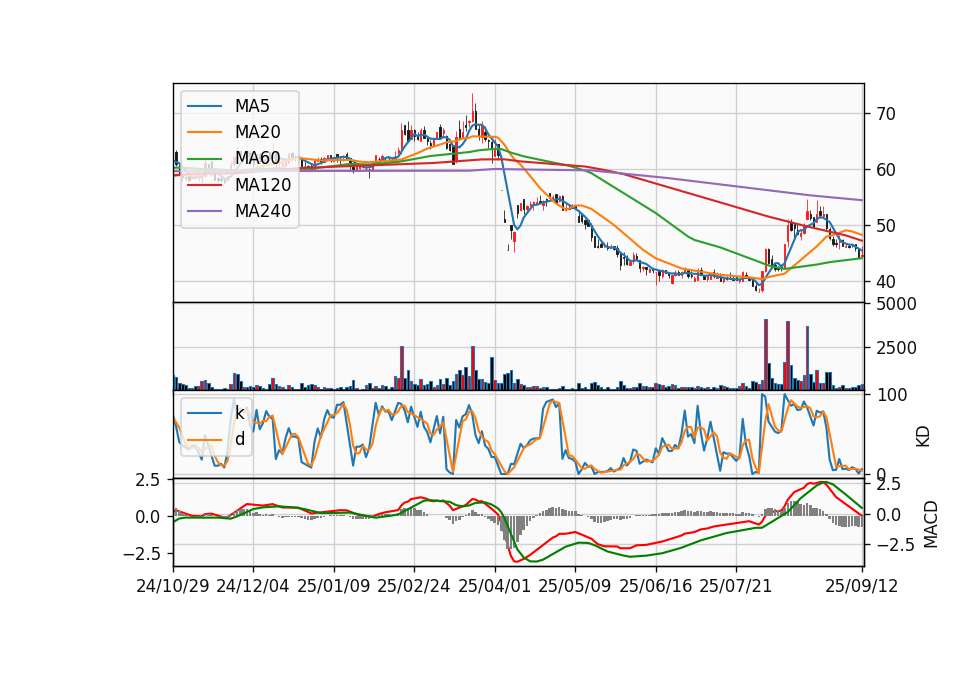Click the KD axis title

coord(923,437)
